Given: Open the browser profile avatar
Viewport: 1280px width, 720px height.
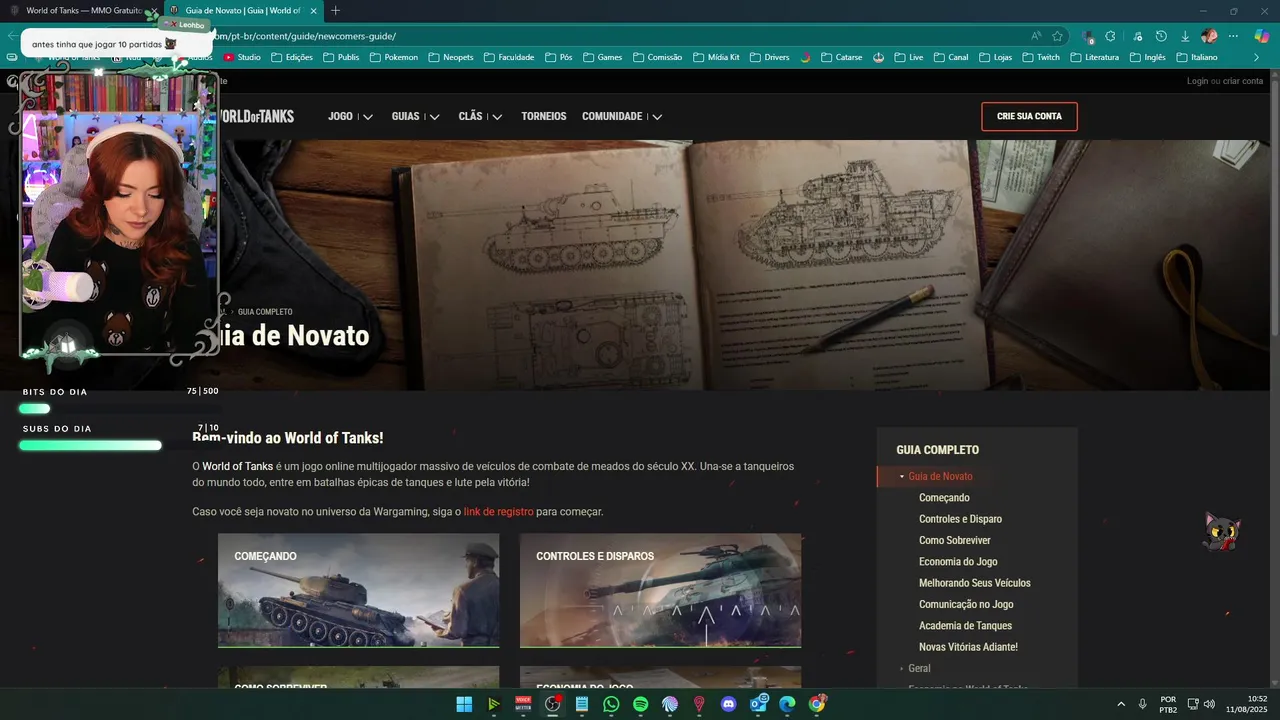Looking at the screenshot, I should pos(1209,36).
